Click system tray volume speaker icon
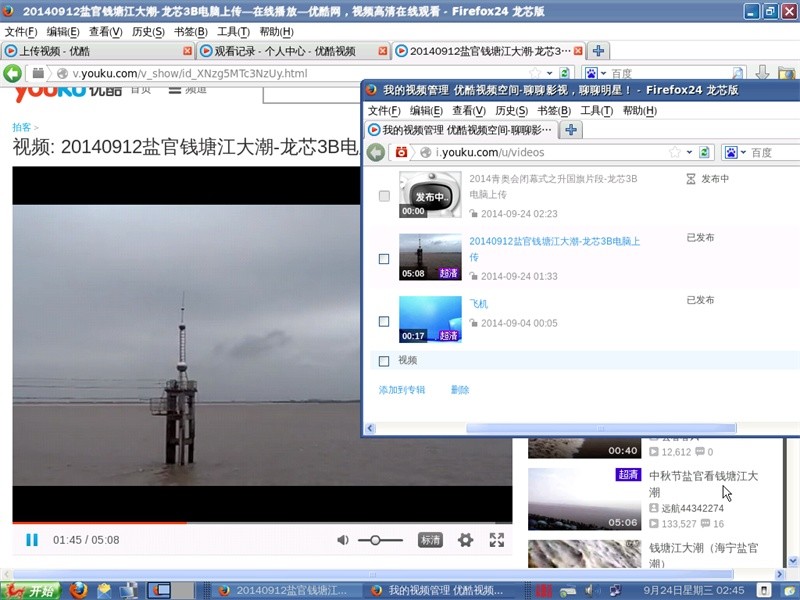 tap(589, 591)
